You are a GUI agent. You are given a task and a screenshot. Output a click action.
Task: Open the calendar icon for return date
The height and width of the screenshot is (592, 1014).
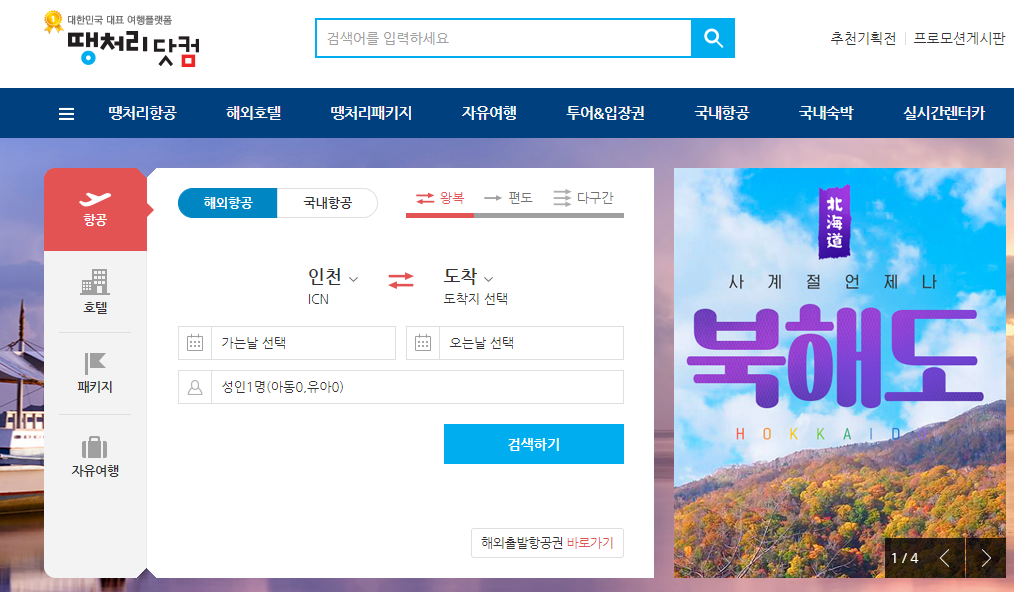click(x=423, y=342)
